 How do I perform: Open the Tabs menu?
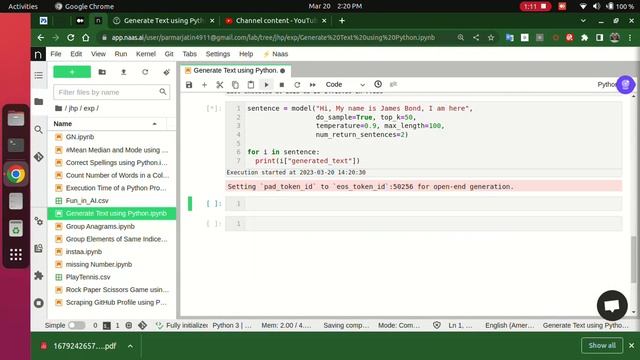click(189, 54)
